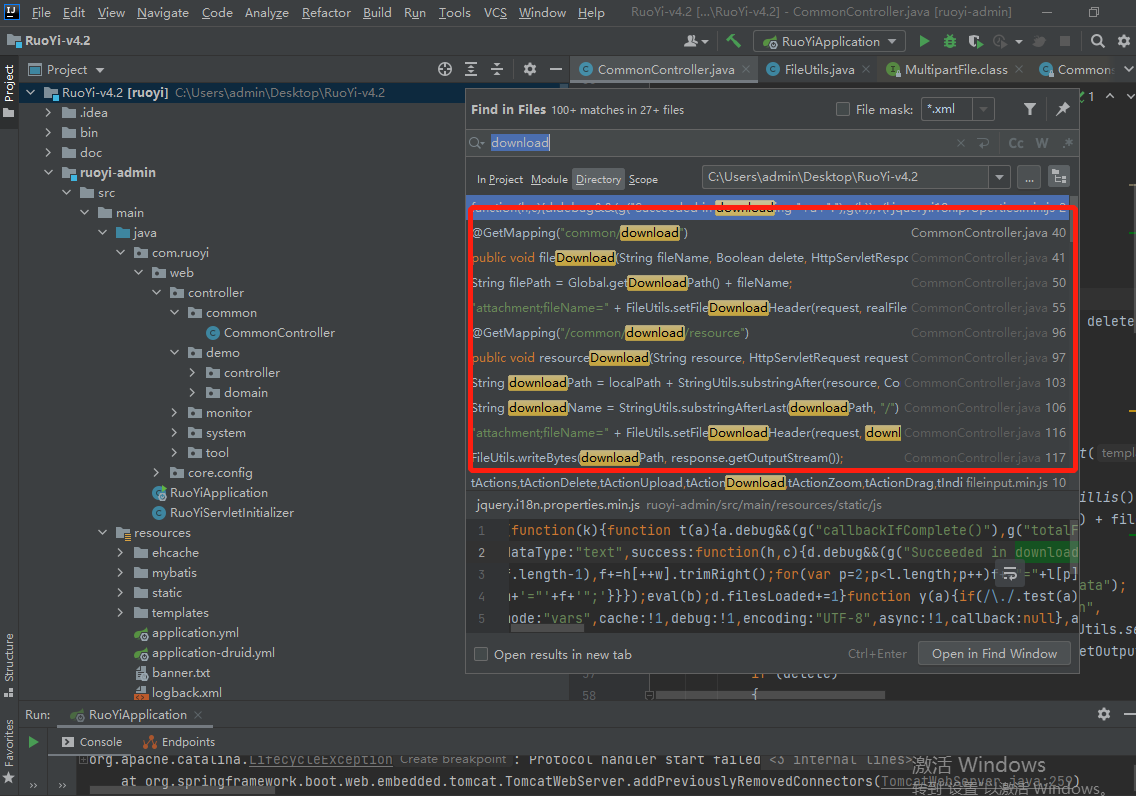Open the directory path dropdown arrow
1136x796 pixels.
999,177
